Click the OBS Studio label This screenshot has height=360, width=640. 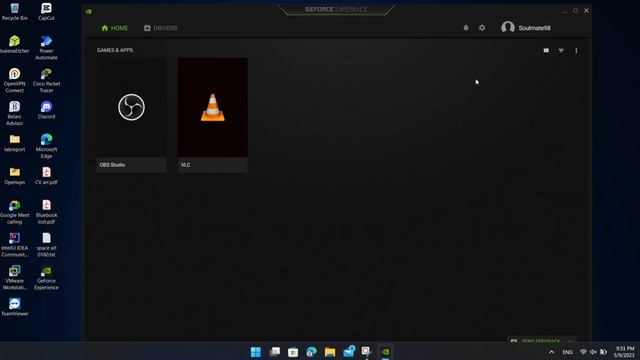[112, 165]
